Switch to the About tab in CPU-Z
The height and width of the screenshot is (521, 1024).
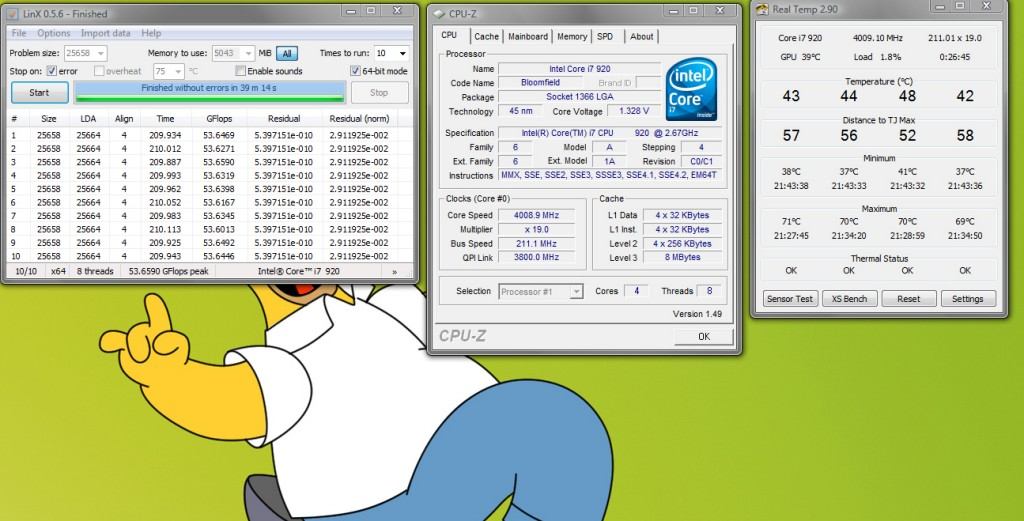641,37
